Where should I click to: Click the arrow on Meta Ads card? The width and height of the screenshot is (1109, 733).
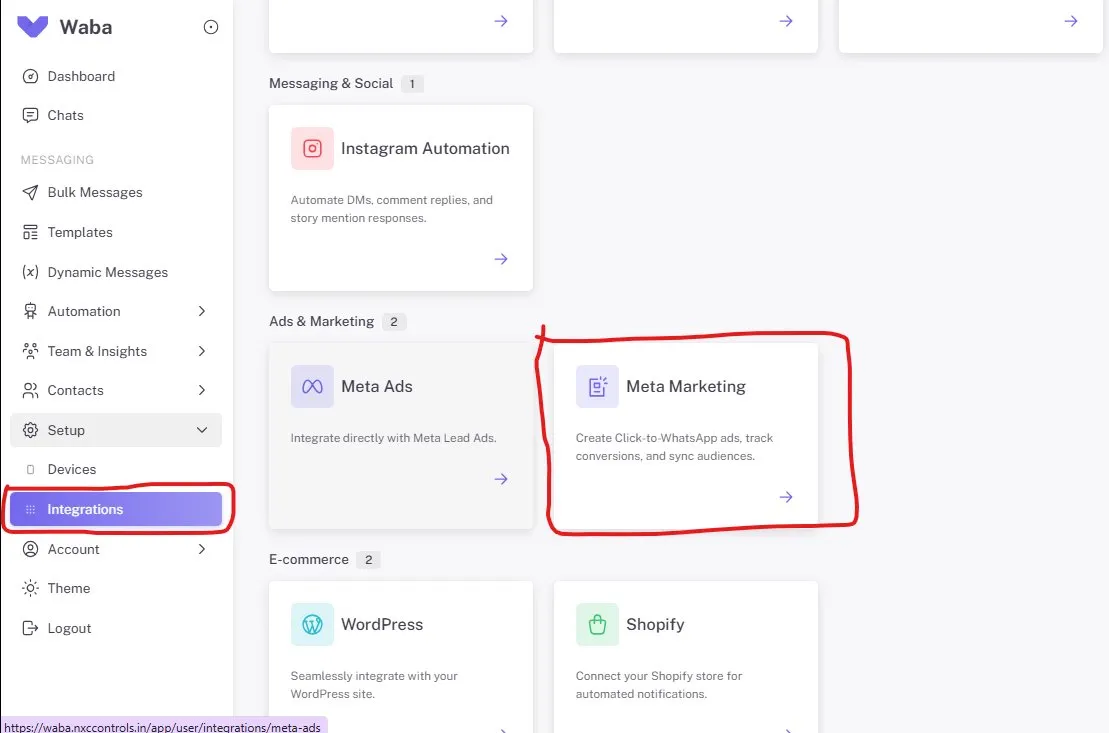tap(501, 479)
